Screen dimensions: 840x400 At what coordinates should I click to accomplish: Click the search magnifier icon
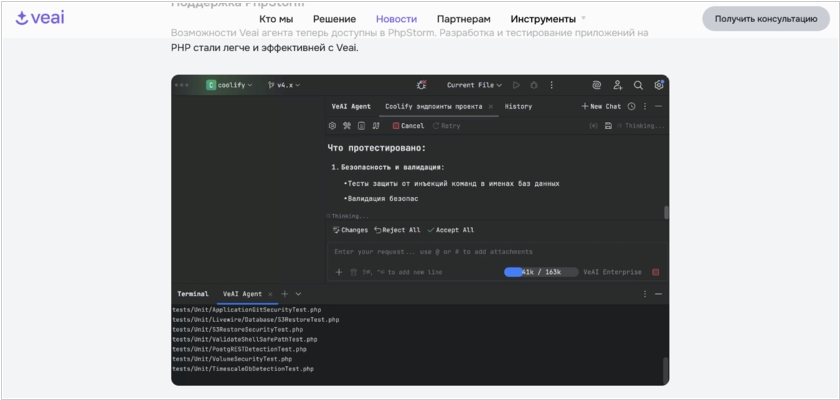pos(638,85)
